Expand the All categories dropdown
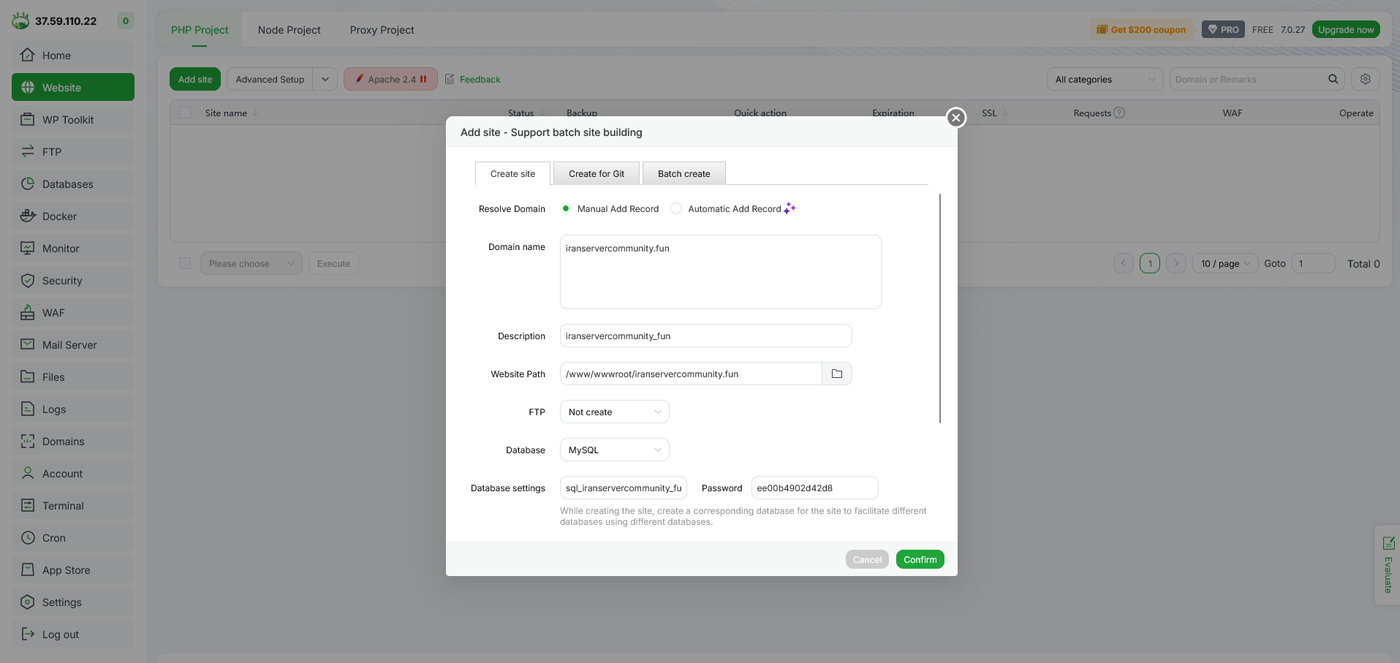 [1104, 79]
